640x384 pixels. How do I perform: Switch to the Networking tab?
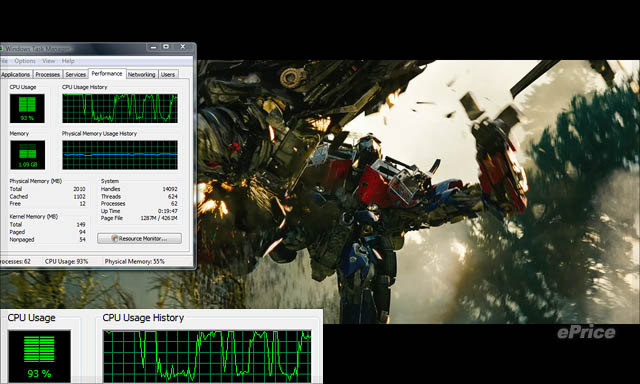coord(142,74)
